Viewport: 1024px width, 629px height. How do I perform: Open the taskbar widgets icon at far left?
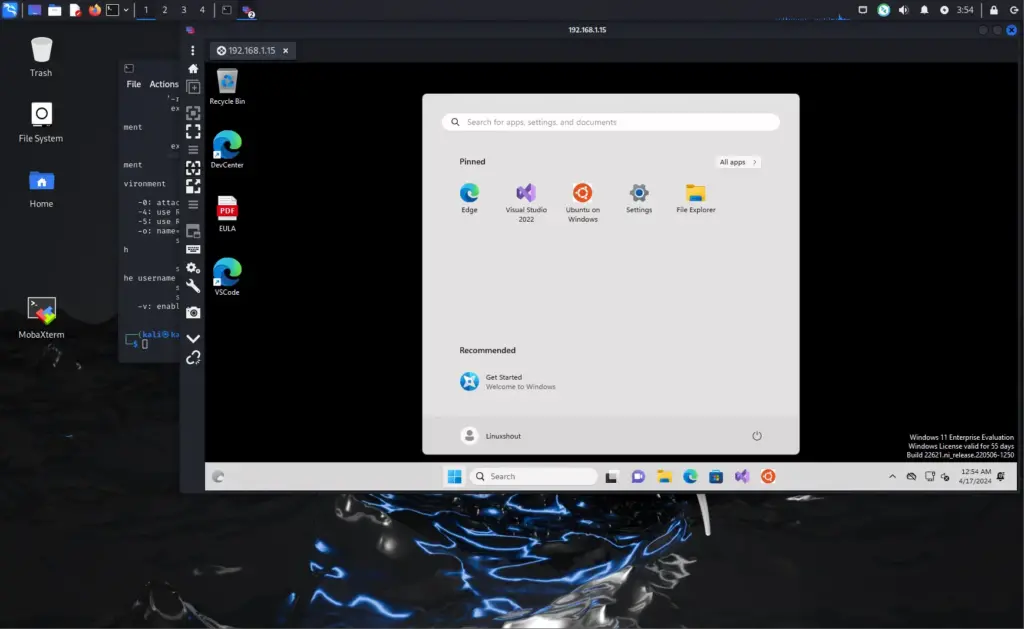[218, 477]
